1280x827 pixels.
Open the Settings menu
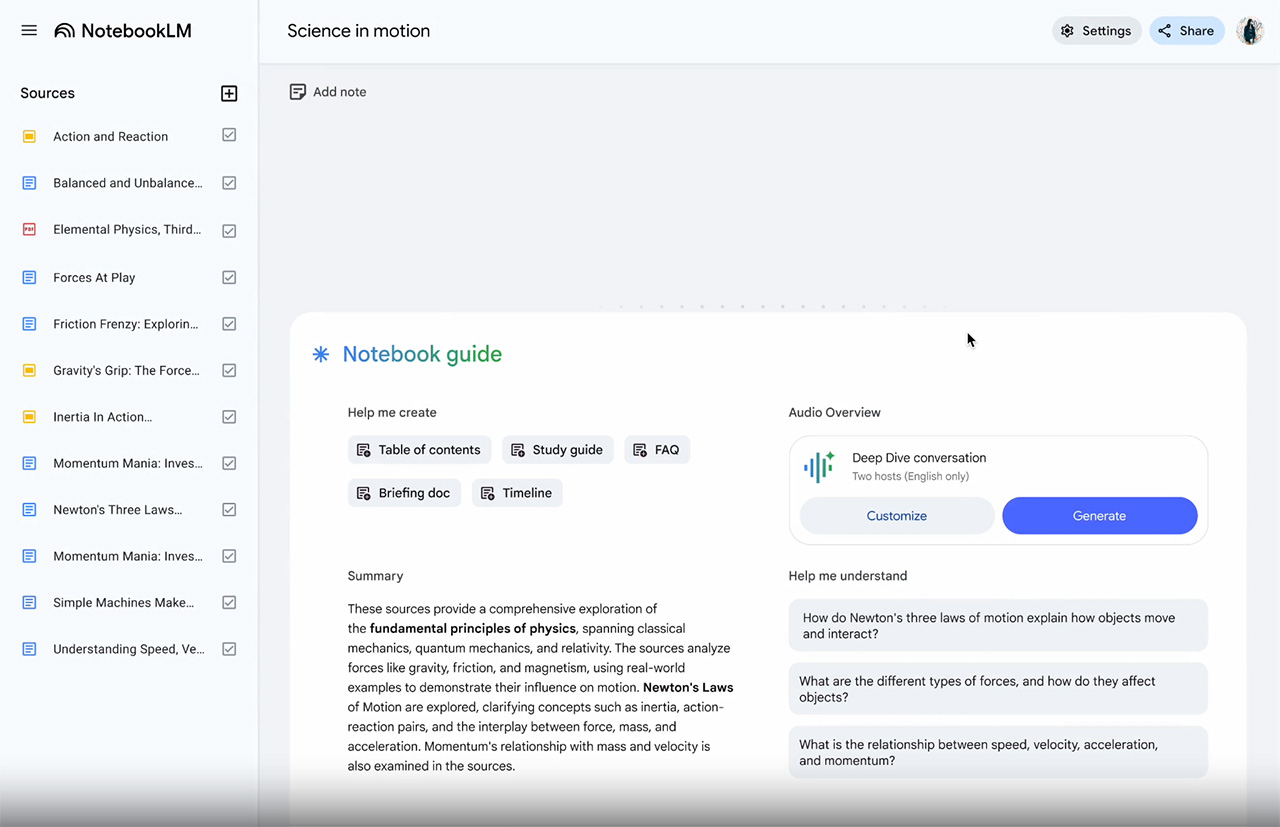point(1096,31)
